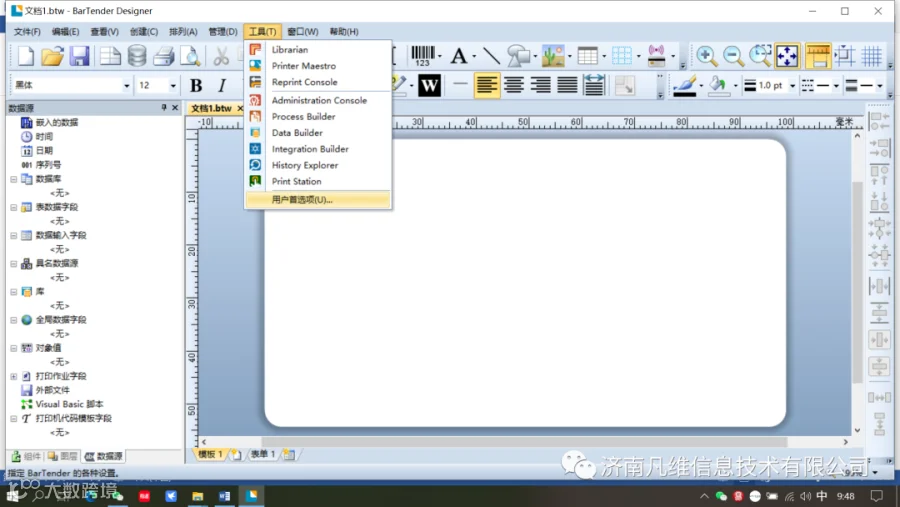
Task: Open the font size dropdown showing 12
Action: click(x=157, y=86)
